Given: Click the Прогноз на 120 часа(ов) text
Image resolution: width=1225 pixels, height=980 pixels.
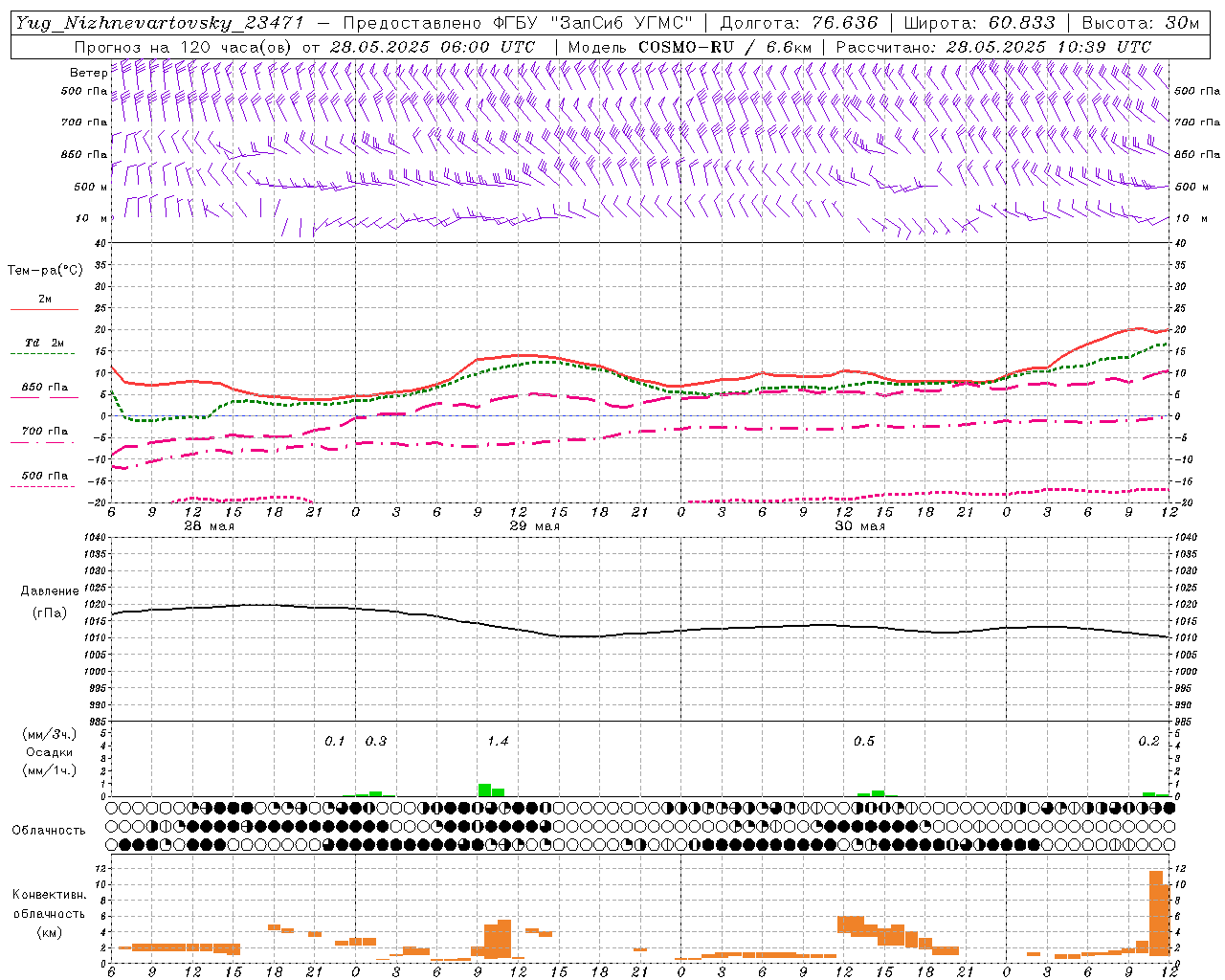Looking at the screenshot, I should (x=184, y=47).
